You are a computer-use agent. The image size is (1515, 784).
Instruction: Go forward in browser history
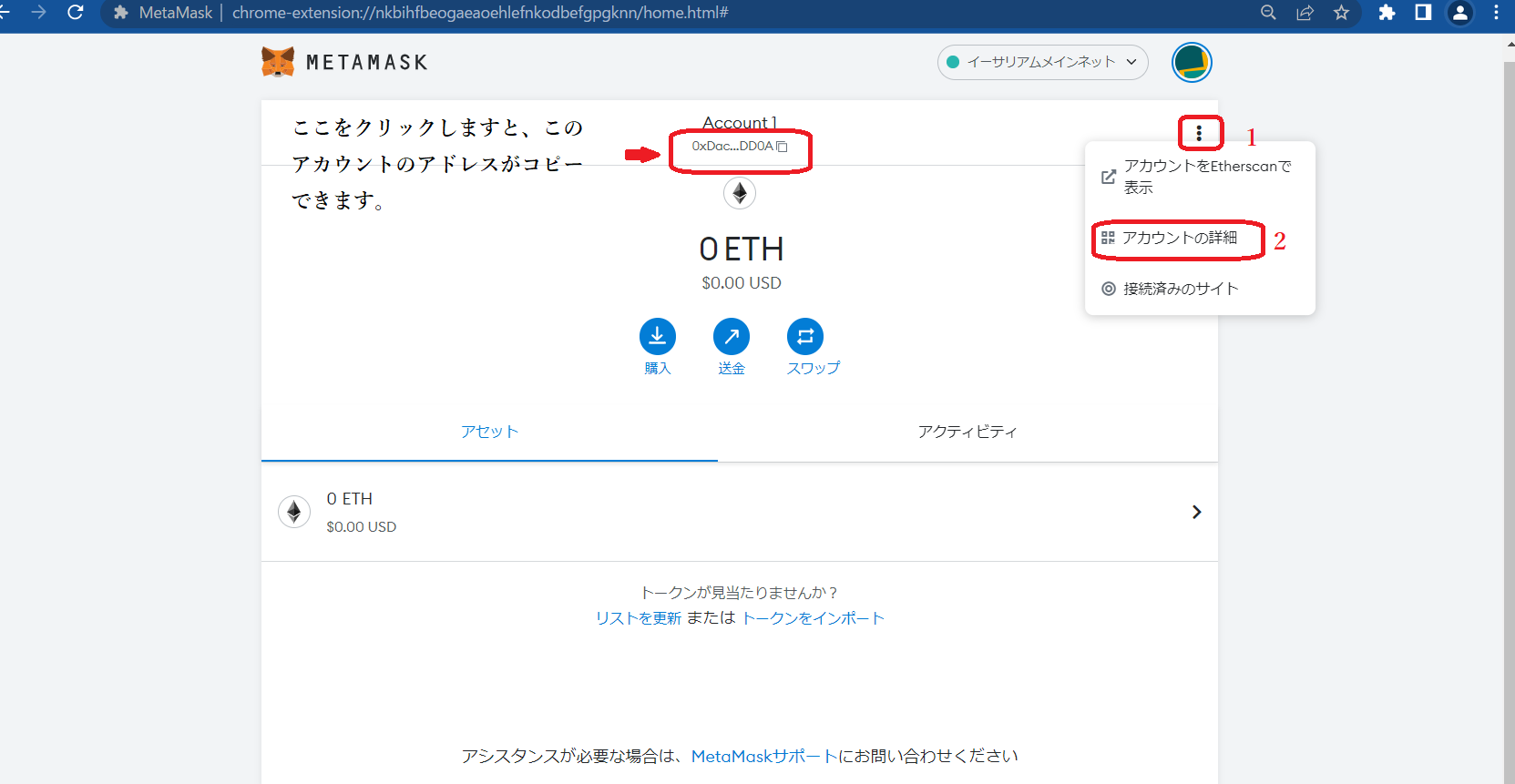click(38, 13)
